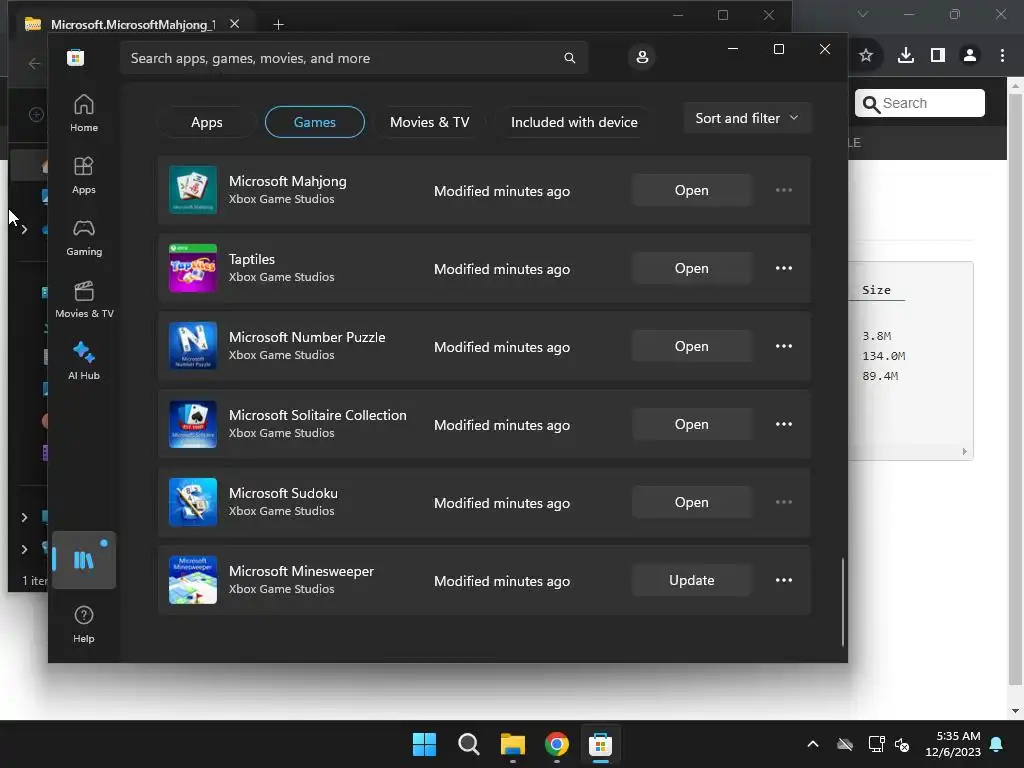Open Help in the Store sidebar
This screenshot has height=768, width=1024.
(84, 624)
